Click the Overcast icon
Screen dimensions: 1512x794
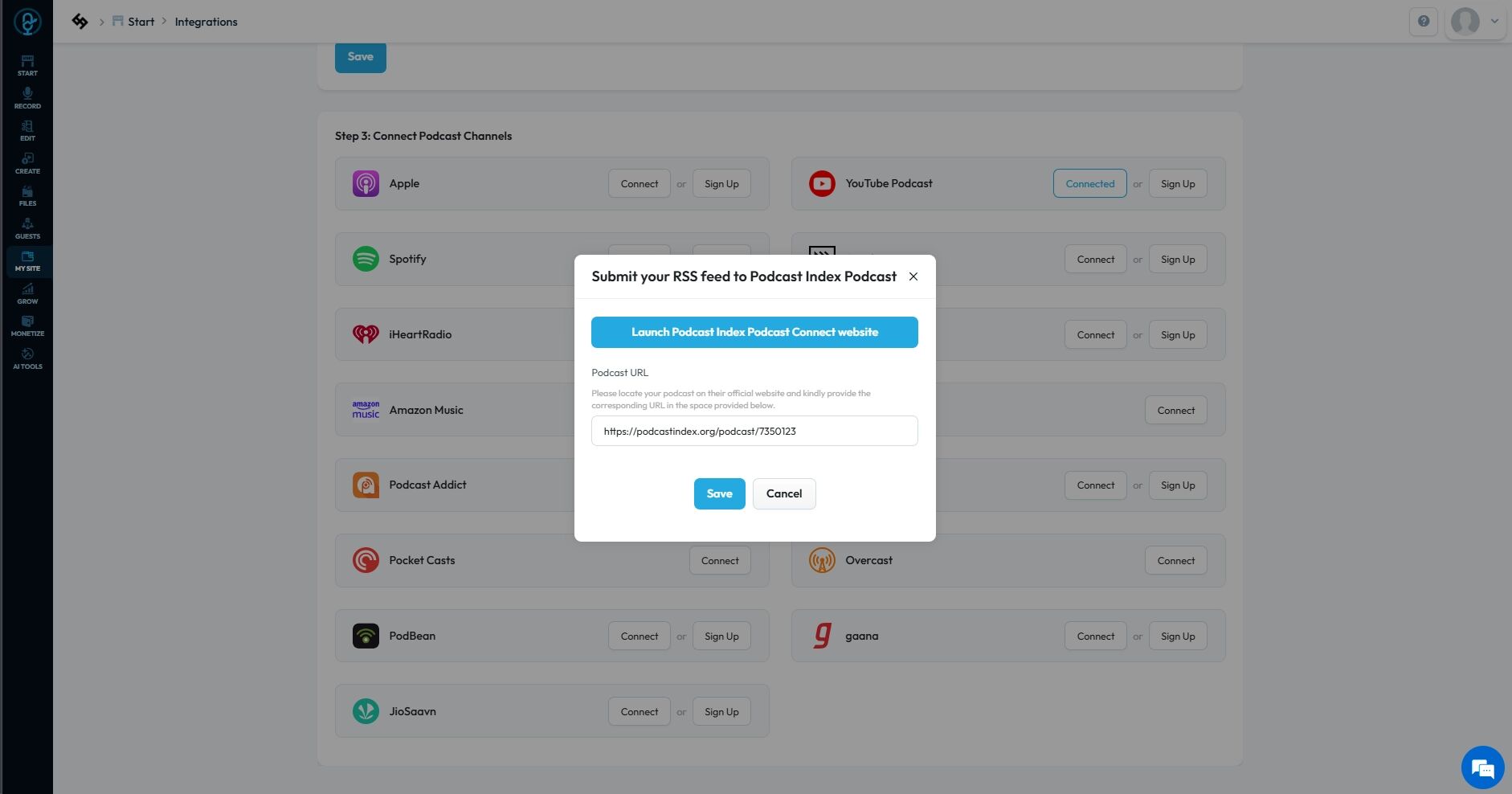(822, 560)
